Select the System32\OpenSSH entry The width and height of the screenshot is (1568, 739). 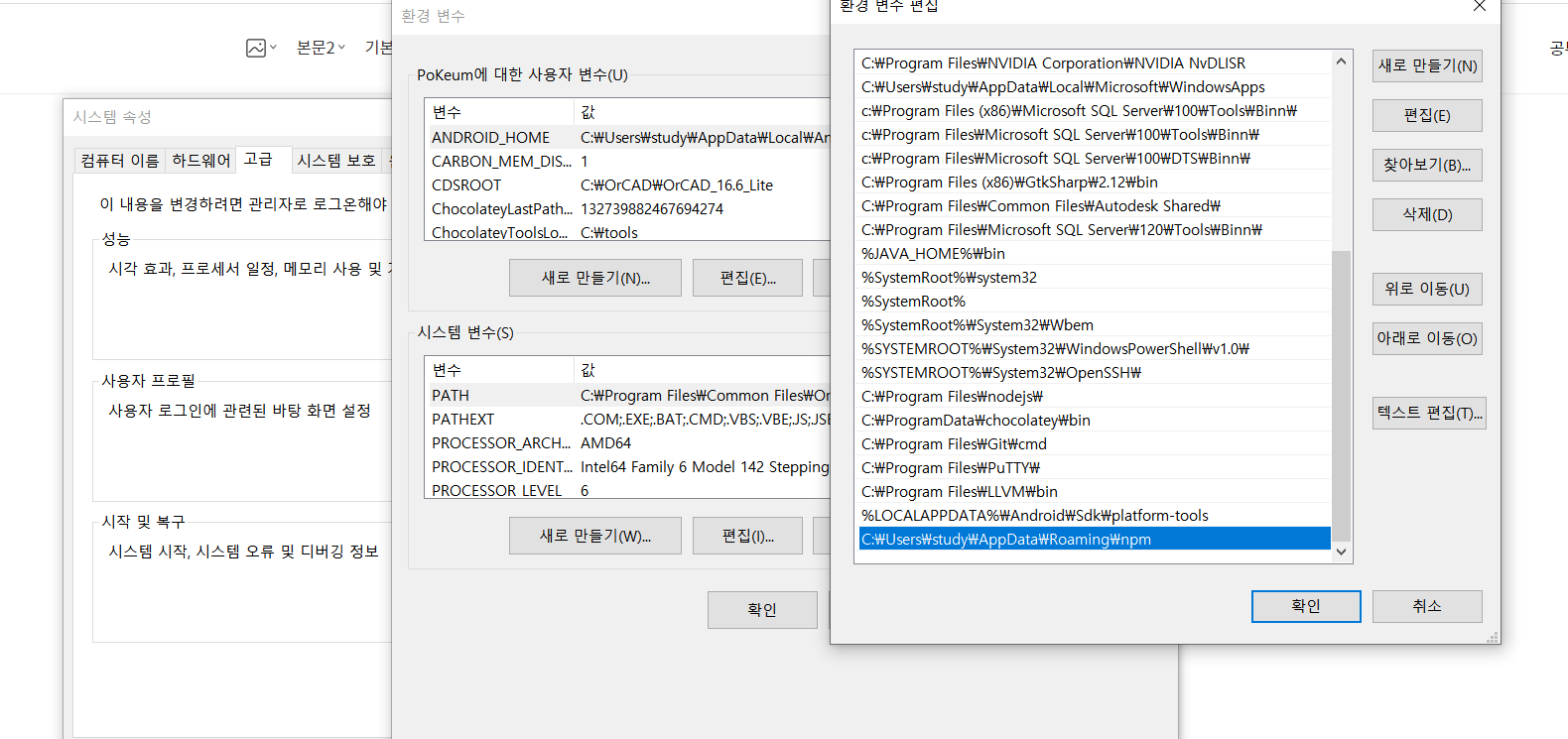click(1094, 372)
